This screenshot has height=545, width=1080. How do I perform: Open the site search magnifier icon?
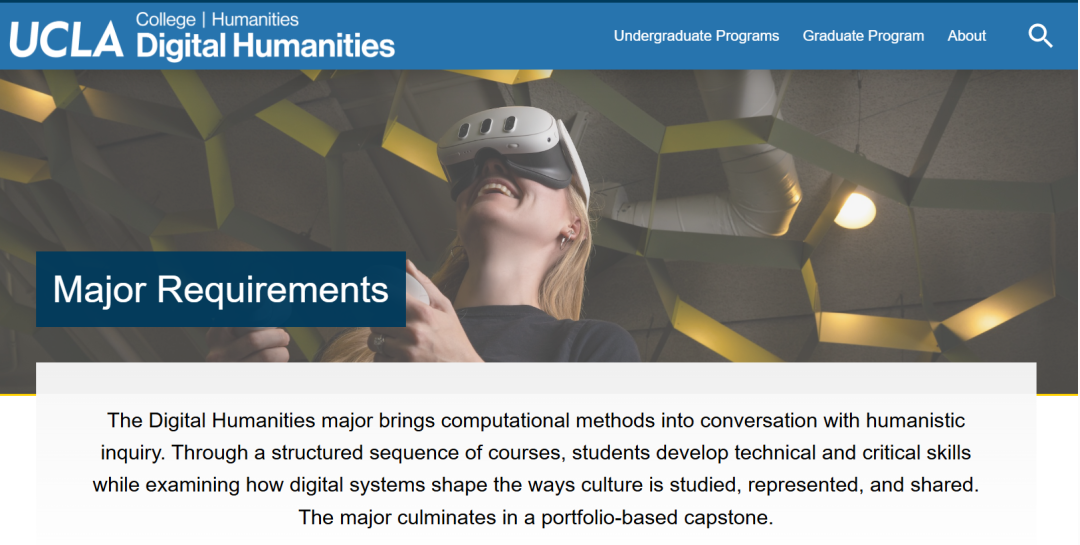[1040, 36]
